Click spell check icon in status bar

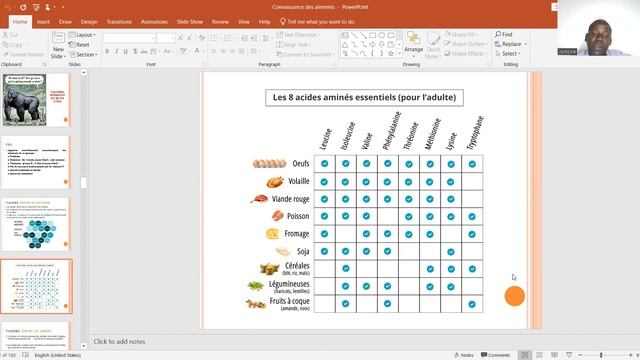(25, 355)
